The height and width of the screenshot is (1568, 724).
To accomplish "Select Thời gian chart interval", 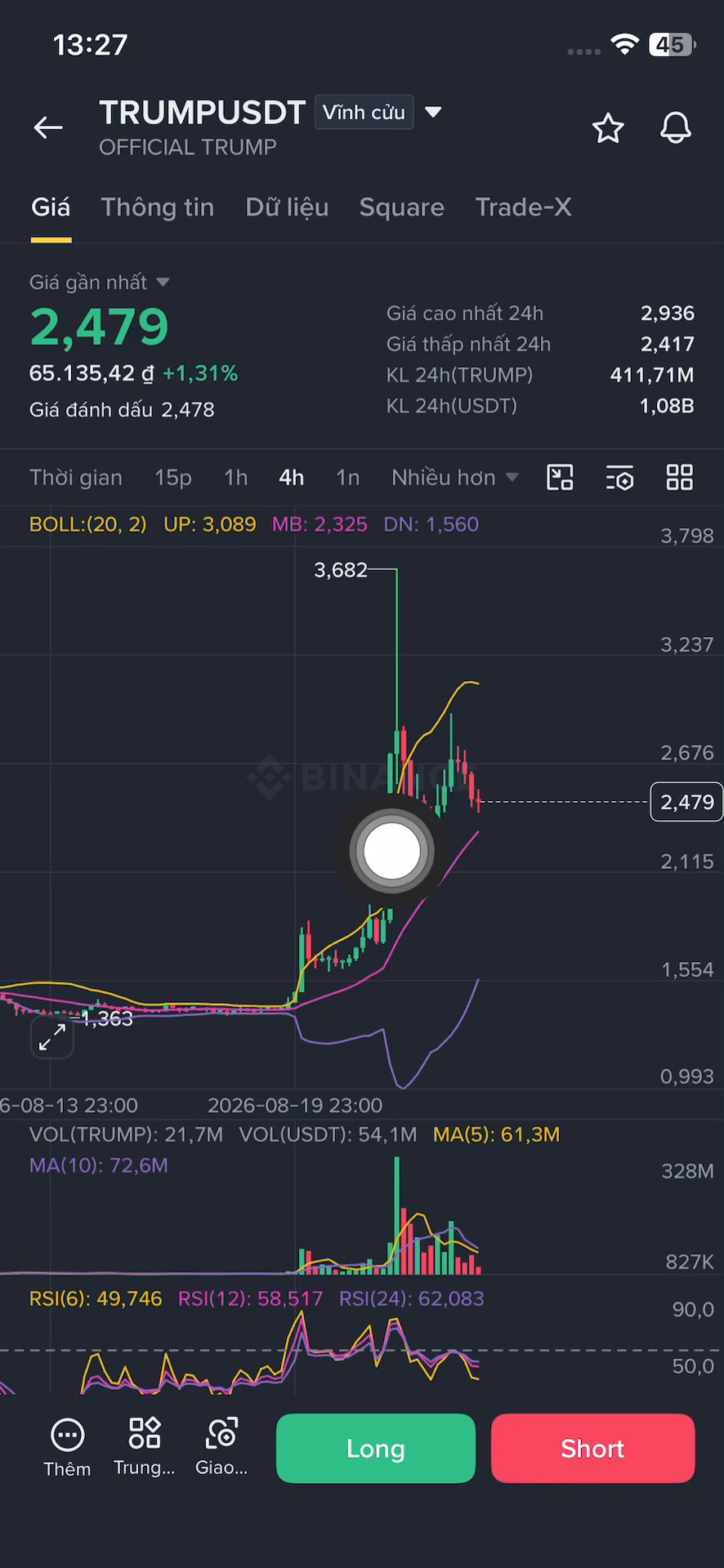I will pos(76,478).
